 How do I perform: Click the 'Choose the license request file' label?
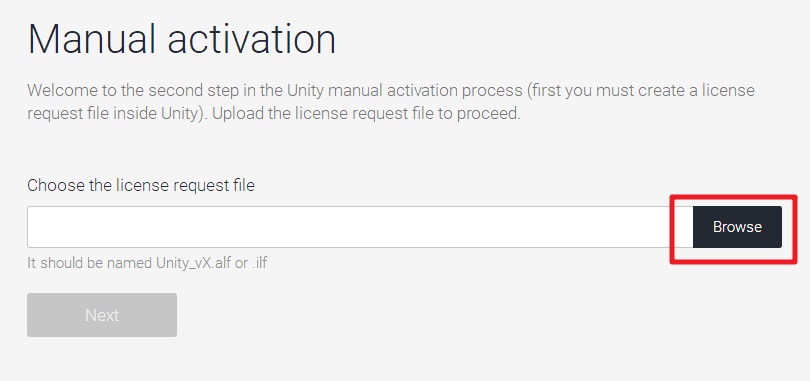[141, 185]
